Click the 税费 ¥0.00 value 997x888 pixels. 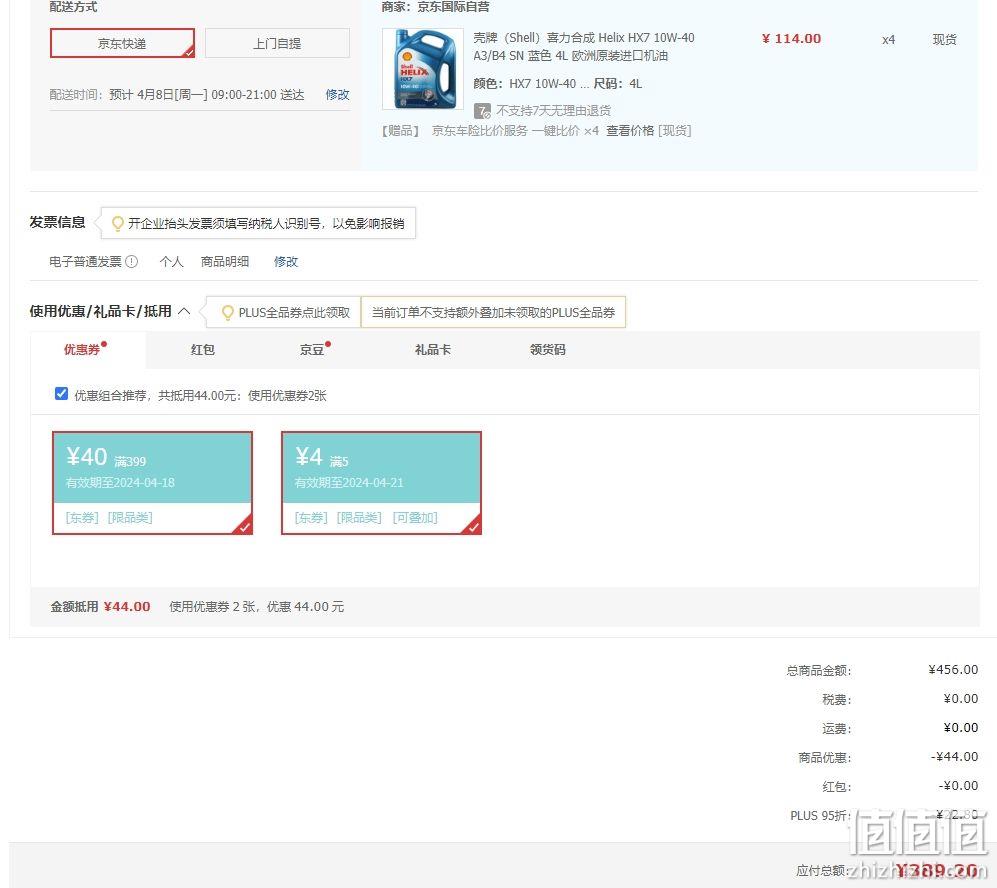click(961, 699)
